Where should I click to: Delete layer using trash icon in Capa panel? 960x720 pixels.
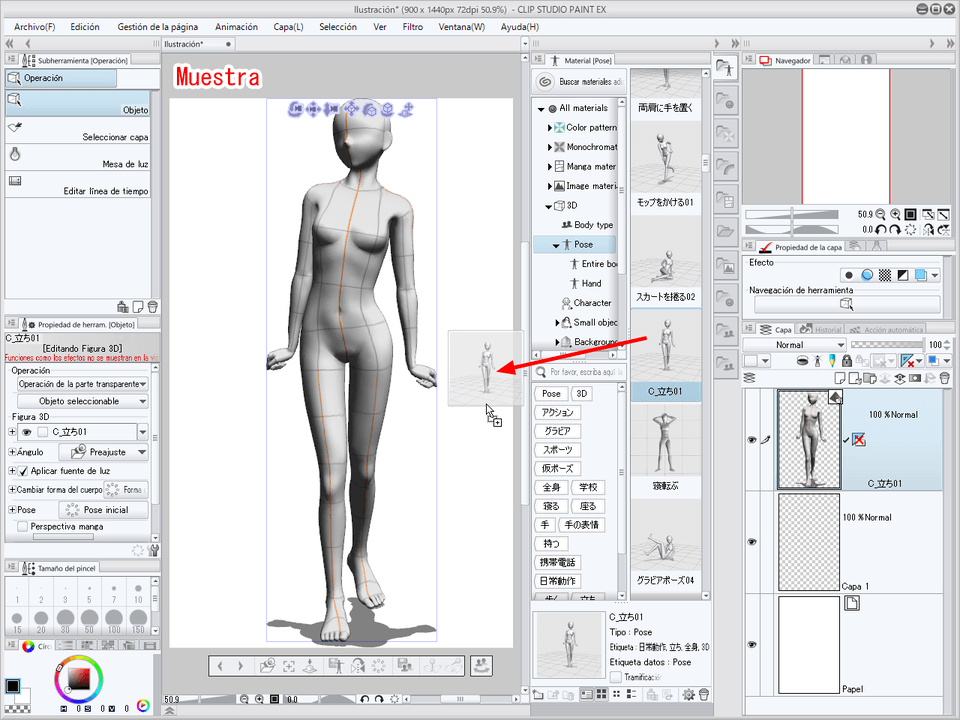pos(944,378)
